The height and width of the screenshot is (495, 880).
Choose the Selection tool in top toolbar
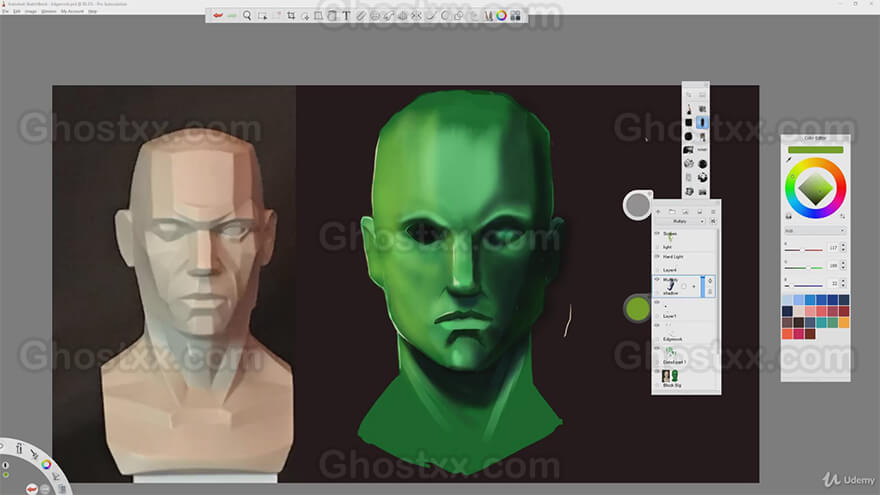click(262, 16)
